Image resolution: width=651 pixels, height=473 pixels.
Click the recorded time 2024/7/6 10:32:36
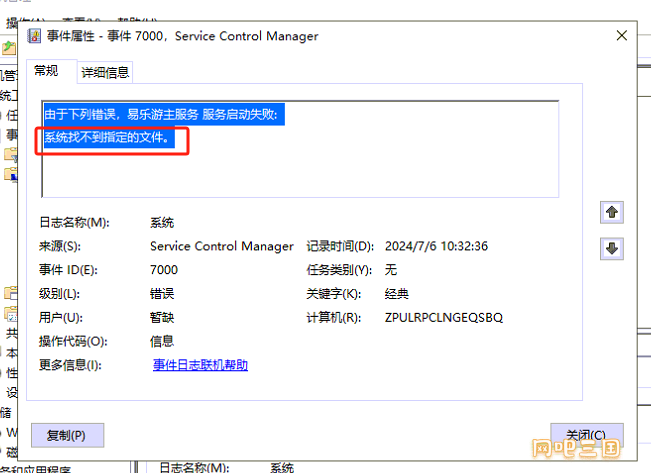pyautogui.click(x=436, y=246)
